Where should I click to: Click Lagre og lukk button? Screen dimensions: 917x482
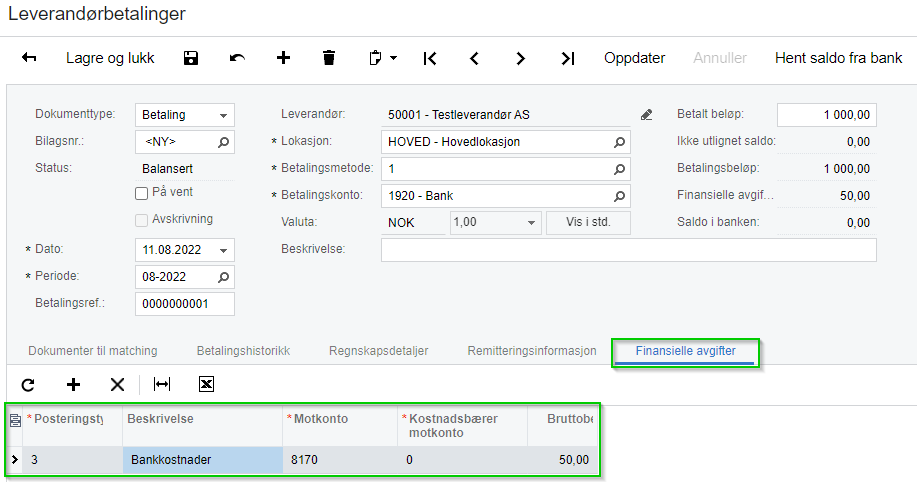(x=110, y=58)
